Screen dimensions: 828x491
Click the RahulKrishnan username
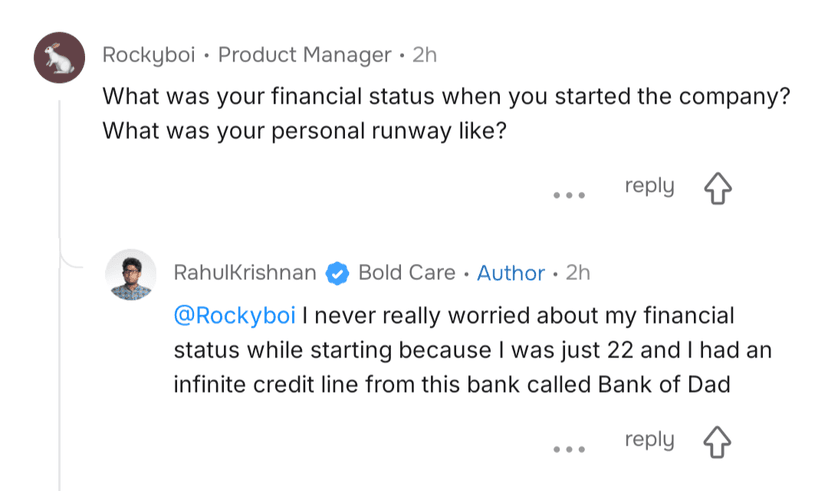245,273
